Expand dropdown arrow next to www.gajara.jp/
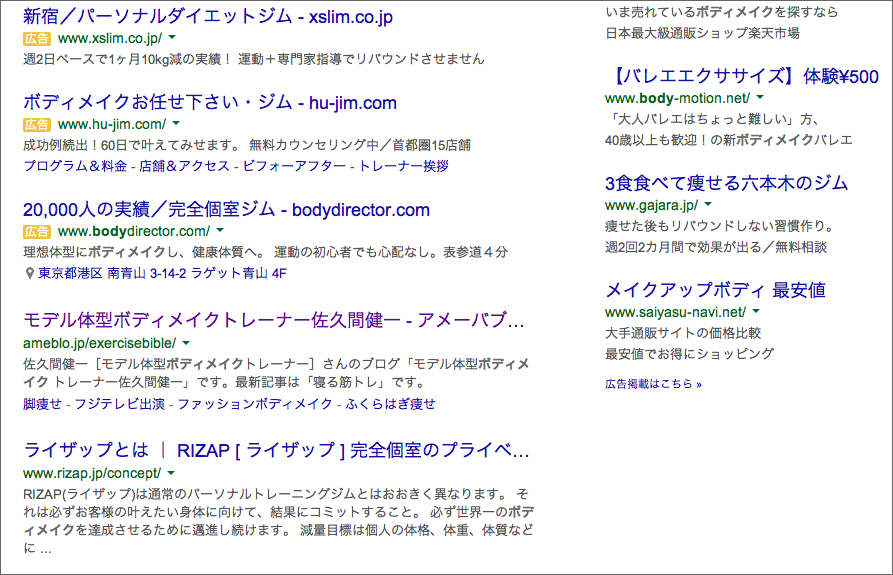The width and height of the screenshot is (893, 575). [708, 204]
